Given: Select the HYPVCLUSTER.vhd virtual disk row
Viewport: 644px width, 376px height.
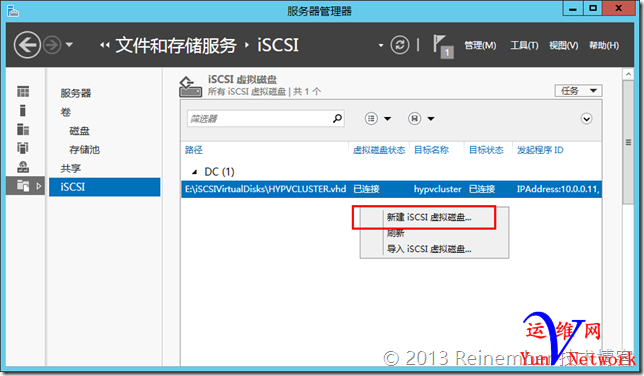Looking at the screenshot, I should [391, 189].
